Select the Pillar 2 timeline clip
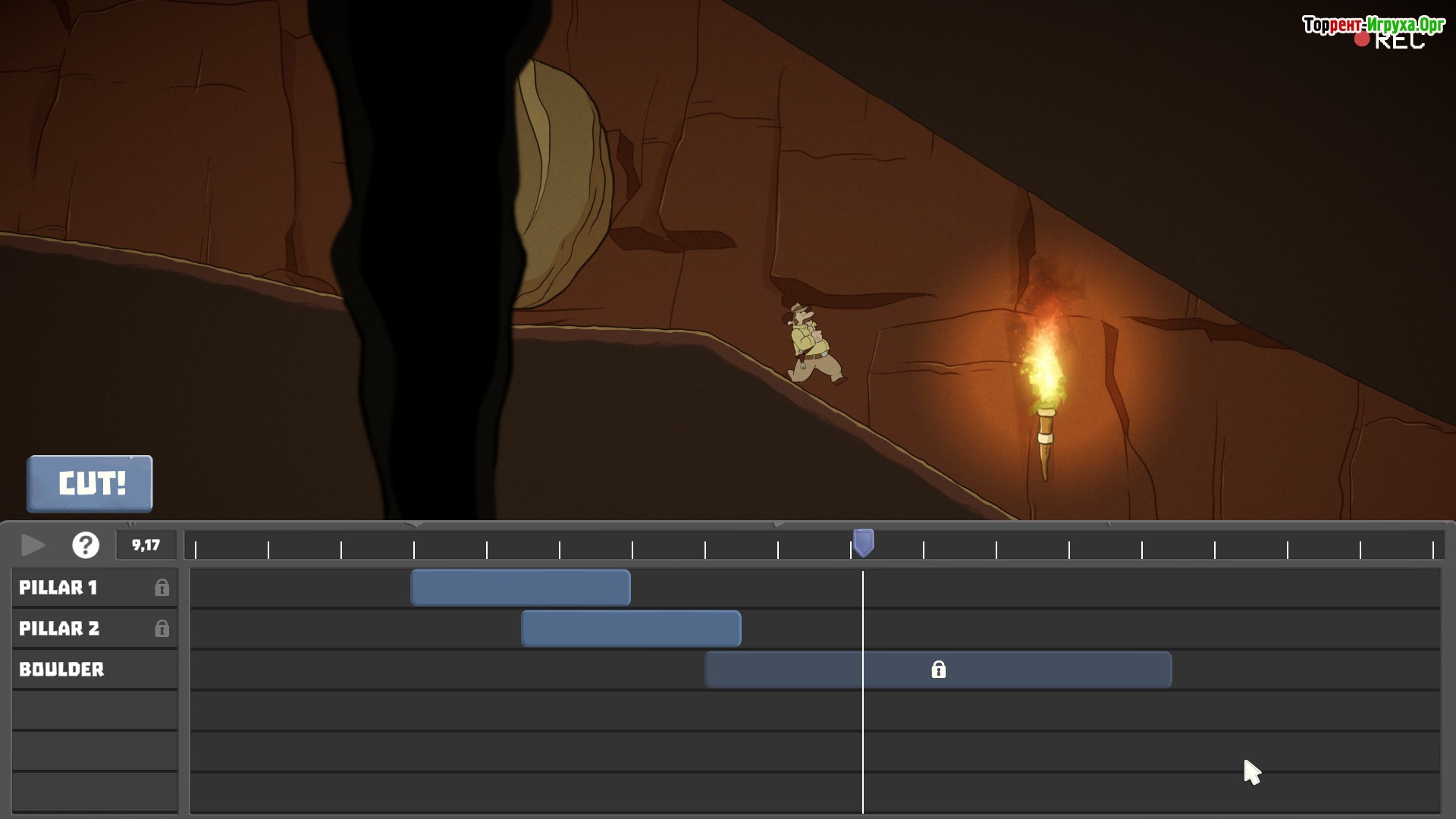 click(631, 629)
